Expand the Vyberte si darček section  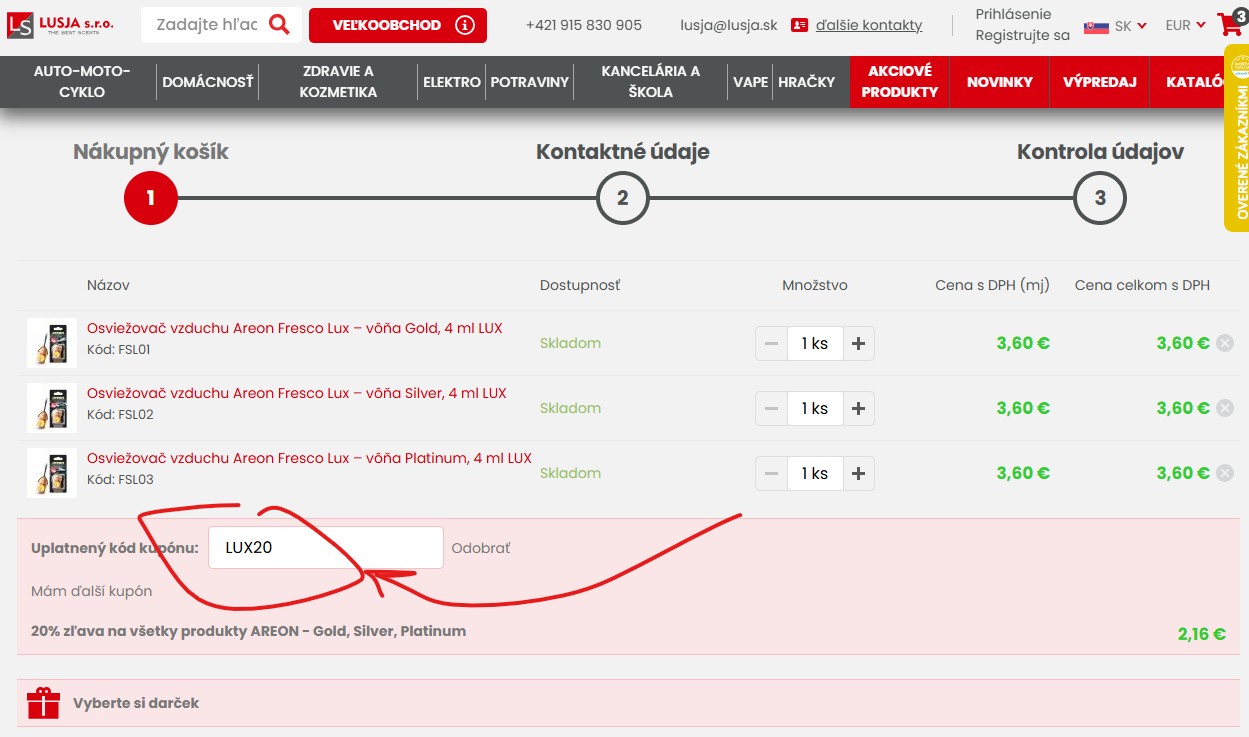click(136, 703)
